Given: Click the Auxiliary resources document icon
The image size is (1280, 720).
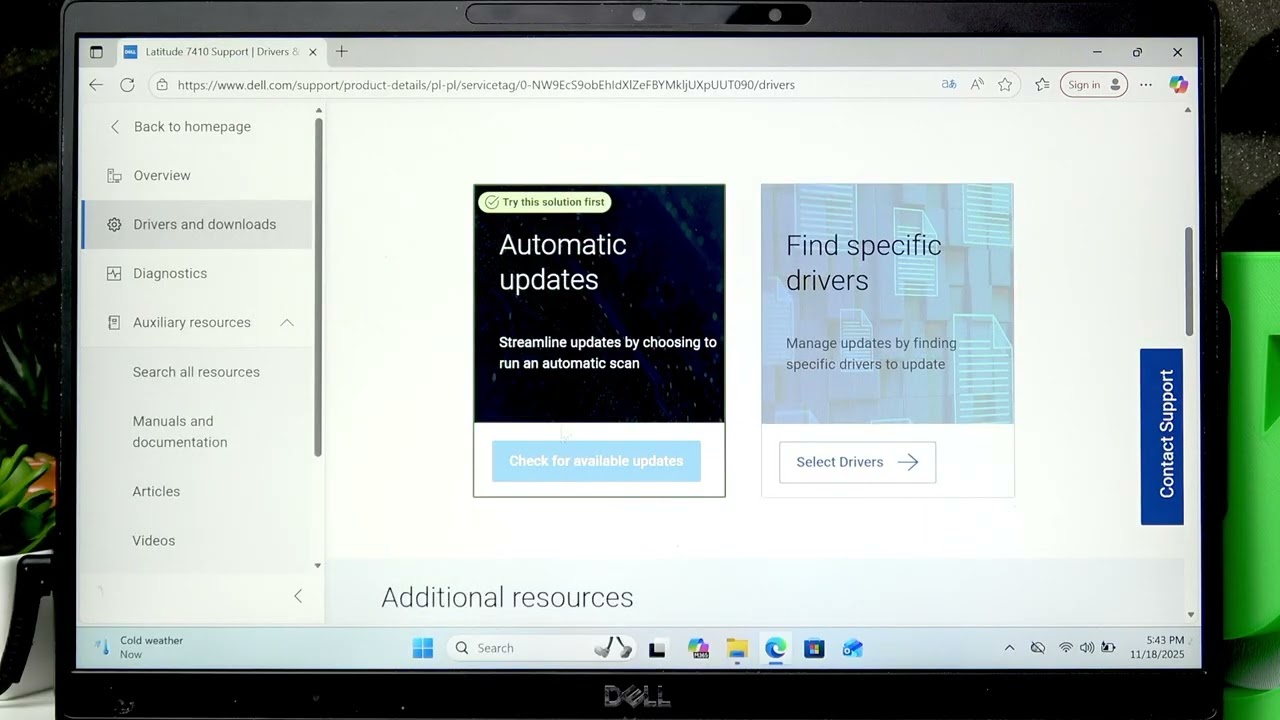Looking at the screenshot, I should click(114, 323).
